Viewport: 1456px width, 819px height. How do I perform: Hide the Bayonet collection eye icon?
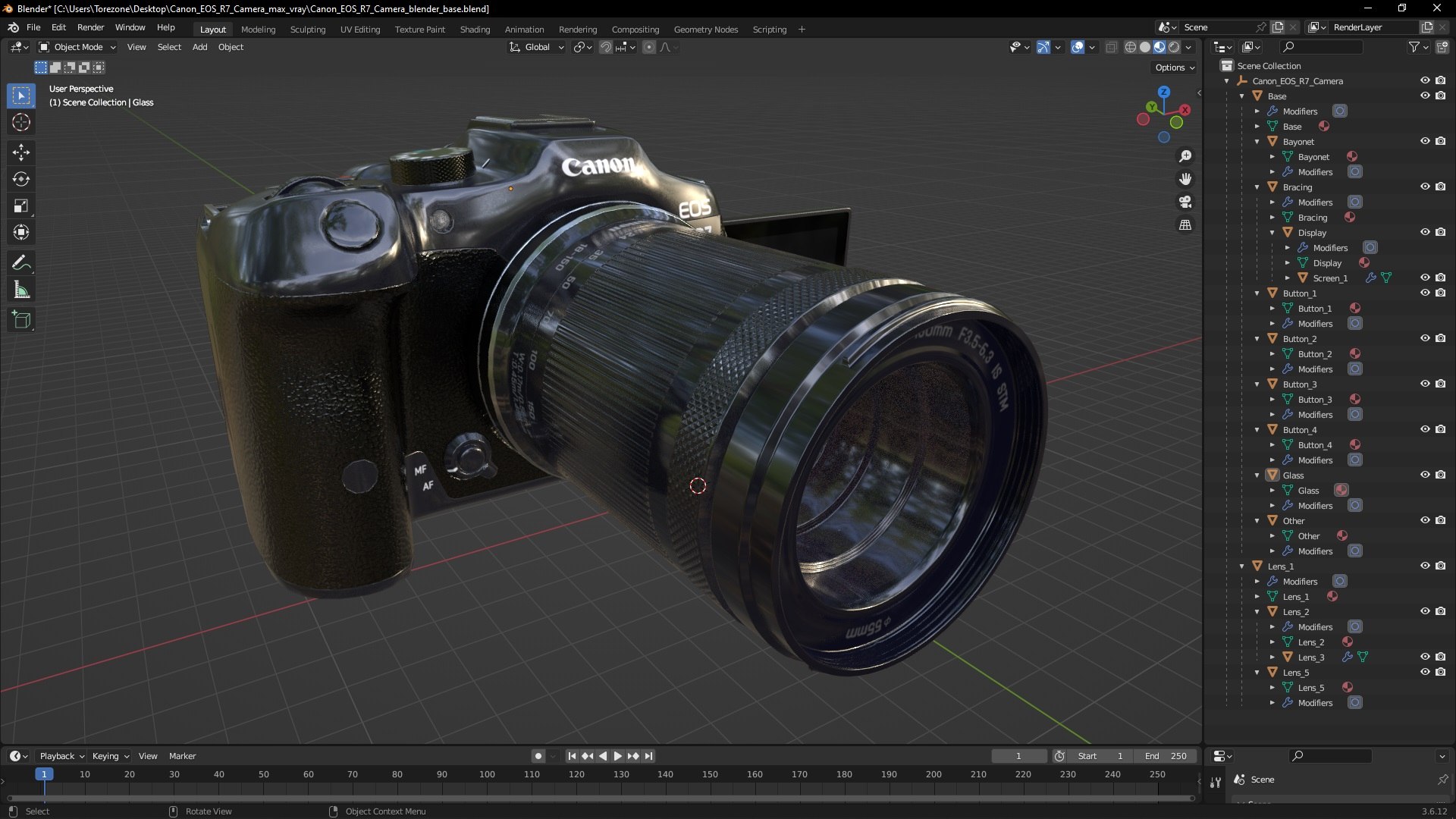point(1425,141)
